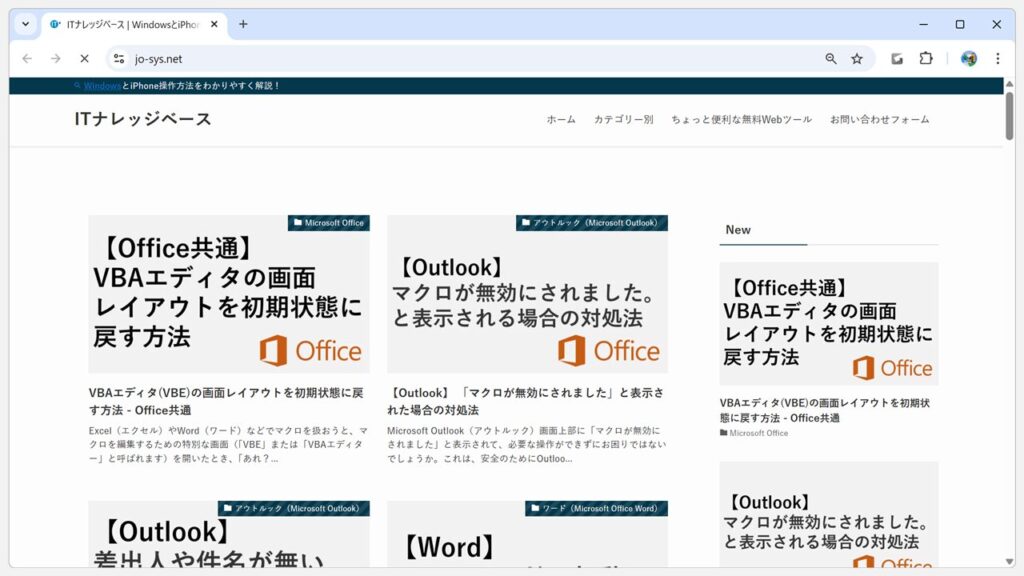Viewport: 1024px width, 576px height.
Task: Open the カテゴリー別 menu item
Action: [x=623, y=120]
